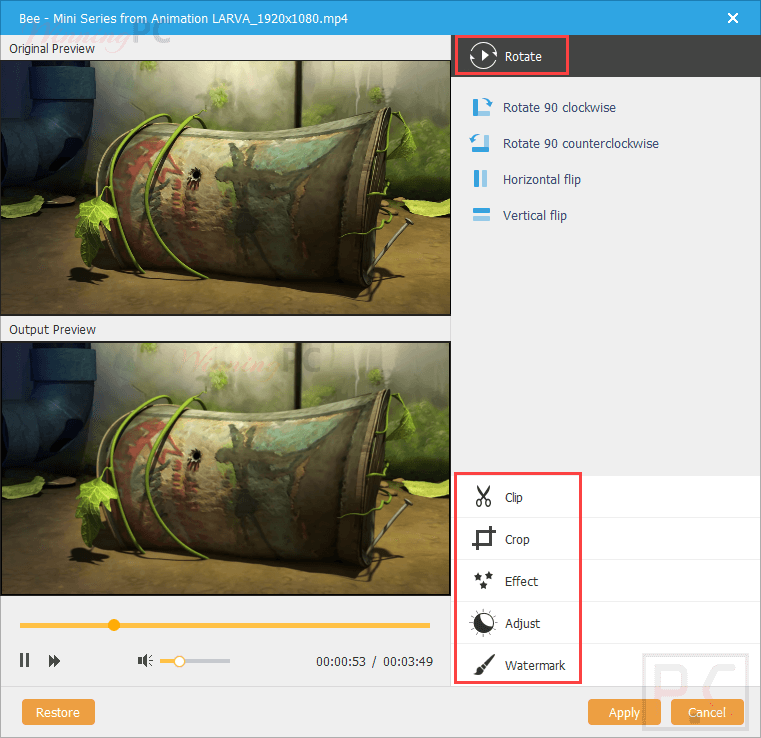Pause the video playback
Screen dimensions: 761x738
pyautogui.click(x=24, y=660)
